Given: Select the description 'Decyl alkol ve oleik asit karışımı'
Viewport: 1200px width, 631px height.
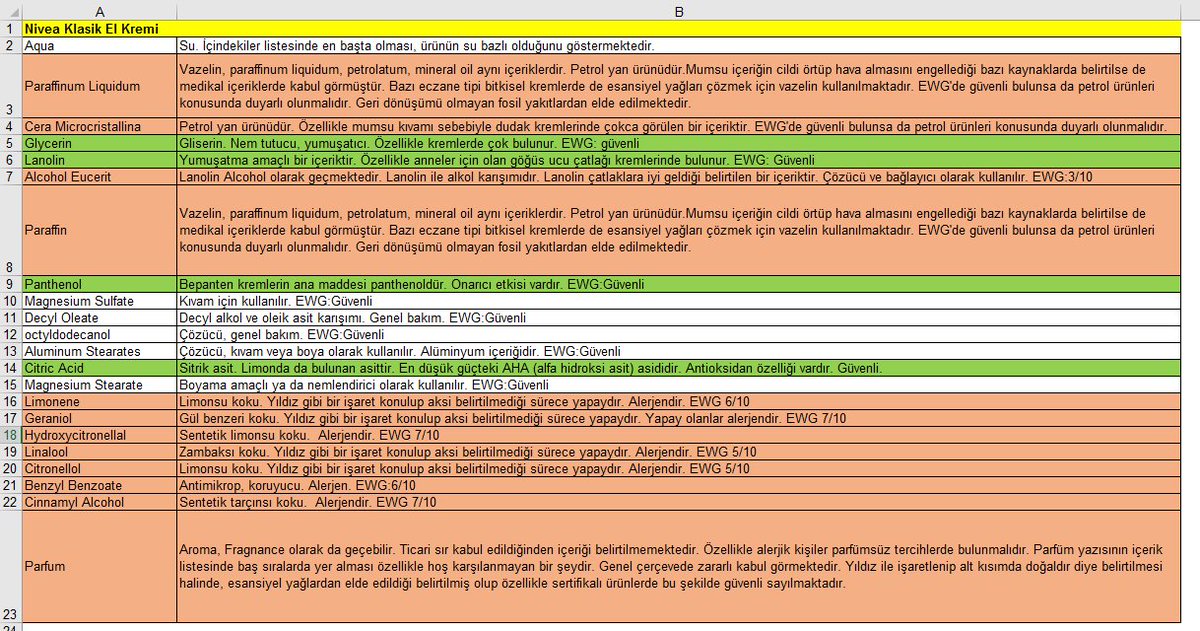Looking at the screenshot, I should (x=678, y=318).
